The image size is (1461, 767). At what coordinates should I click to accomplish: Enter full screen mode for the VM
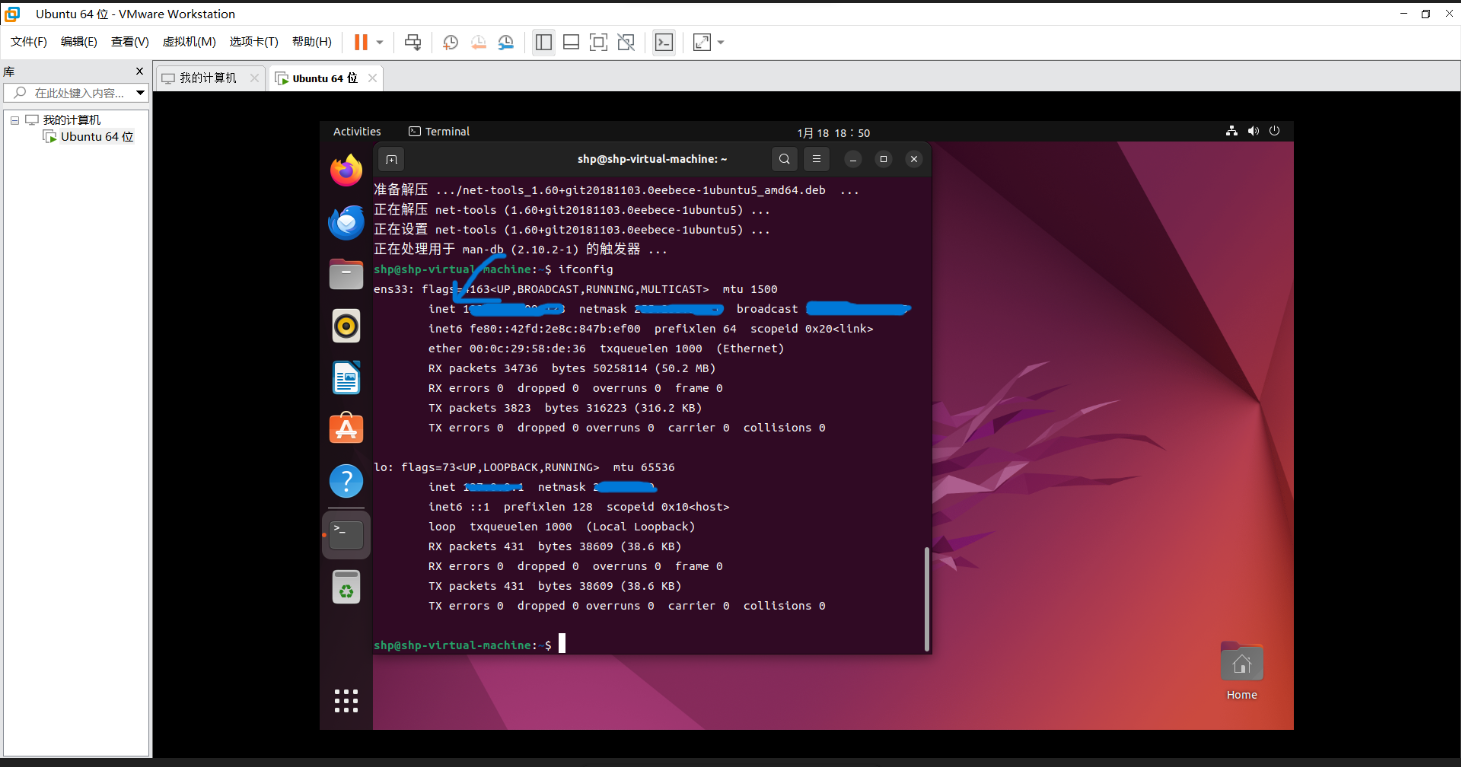[x=598, y=42]
